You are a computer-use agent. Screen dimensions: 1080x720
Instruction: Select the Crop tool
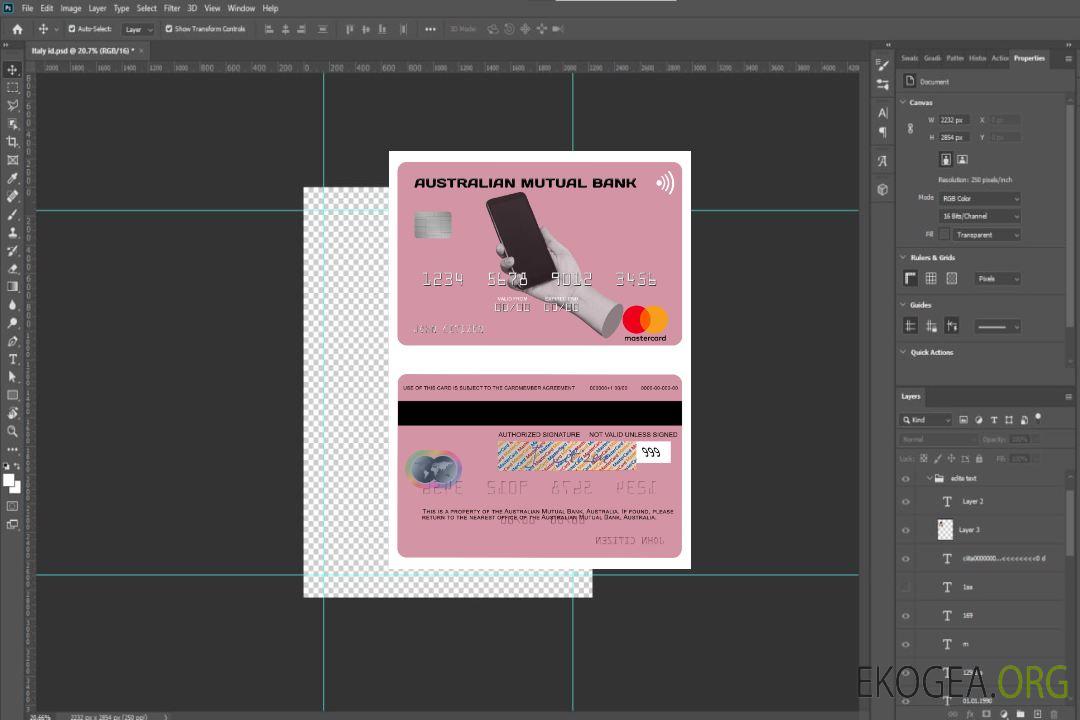coord(12,142)
